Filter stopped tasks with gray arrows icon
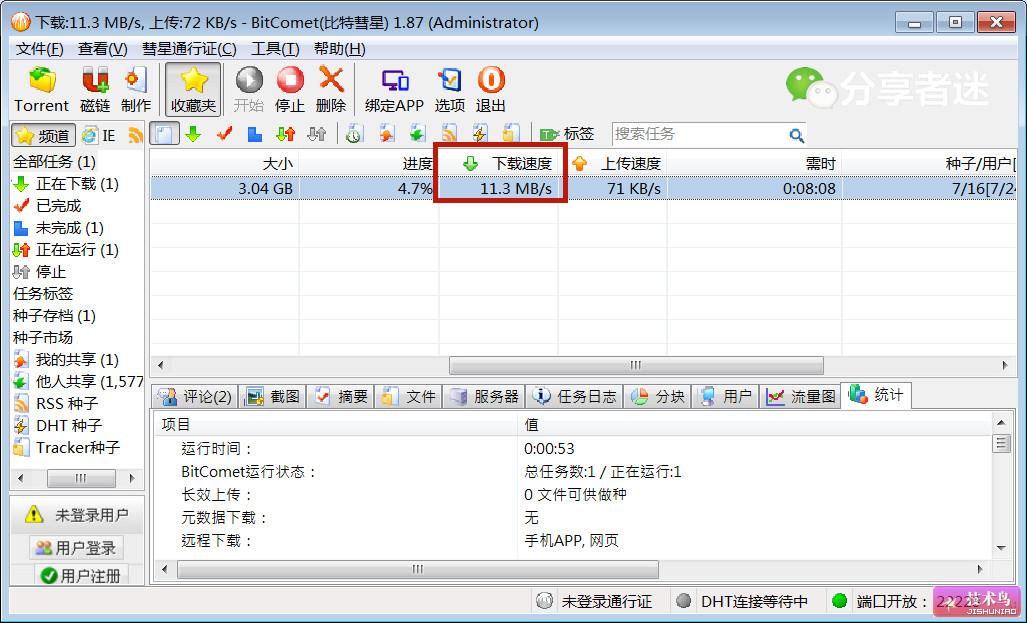 pyautogui.click(x=316, y=134)
